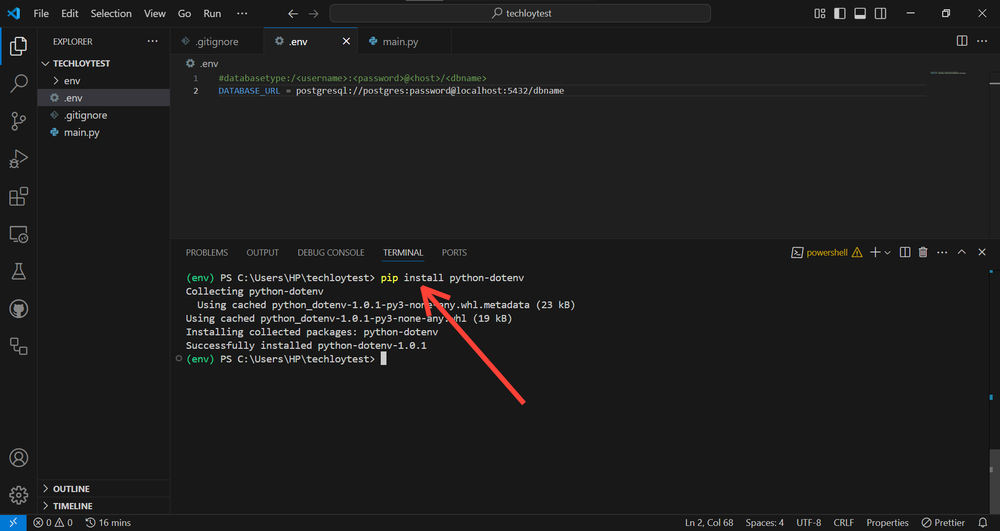Open the Search view in activity bar
This screenshot has height=531, width=1000.
coord(18,84)
